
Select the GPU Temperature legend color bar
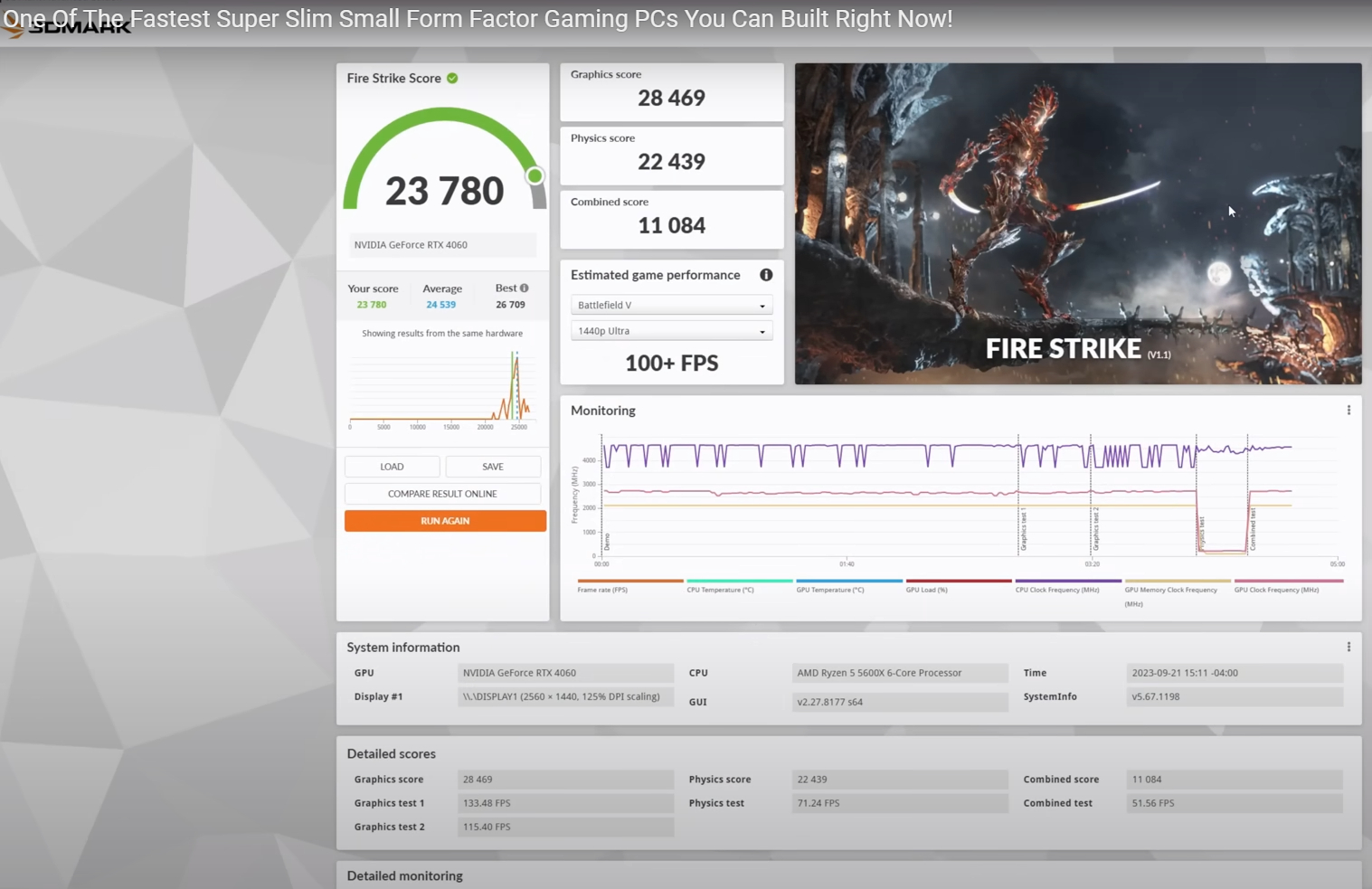849,581
